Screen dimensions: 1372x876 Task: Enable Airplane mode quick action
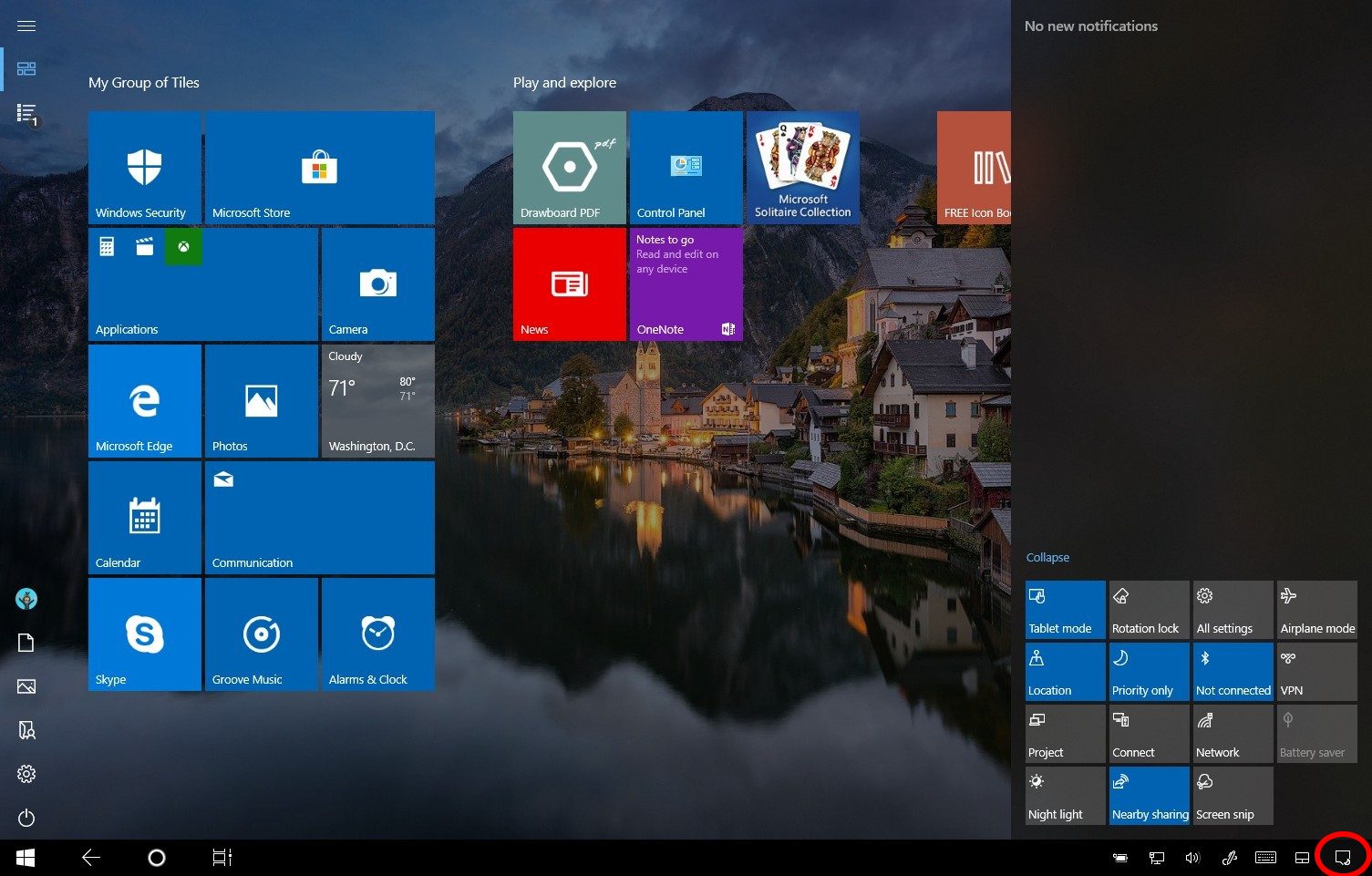[x=1316, y=610]
